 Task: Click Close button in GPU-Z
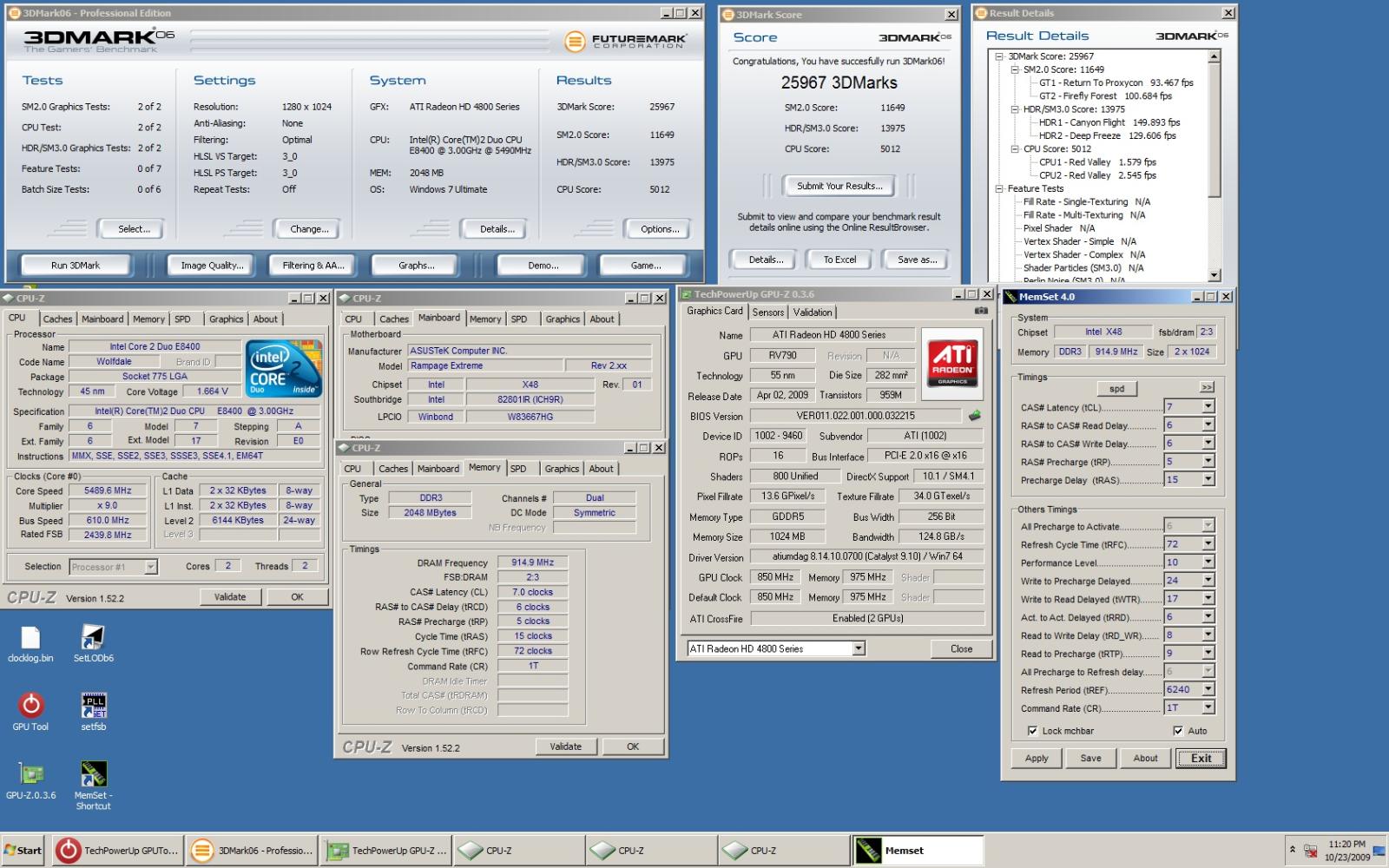pyautogui.click(x=961, y=648)
